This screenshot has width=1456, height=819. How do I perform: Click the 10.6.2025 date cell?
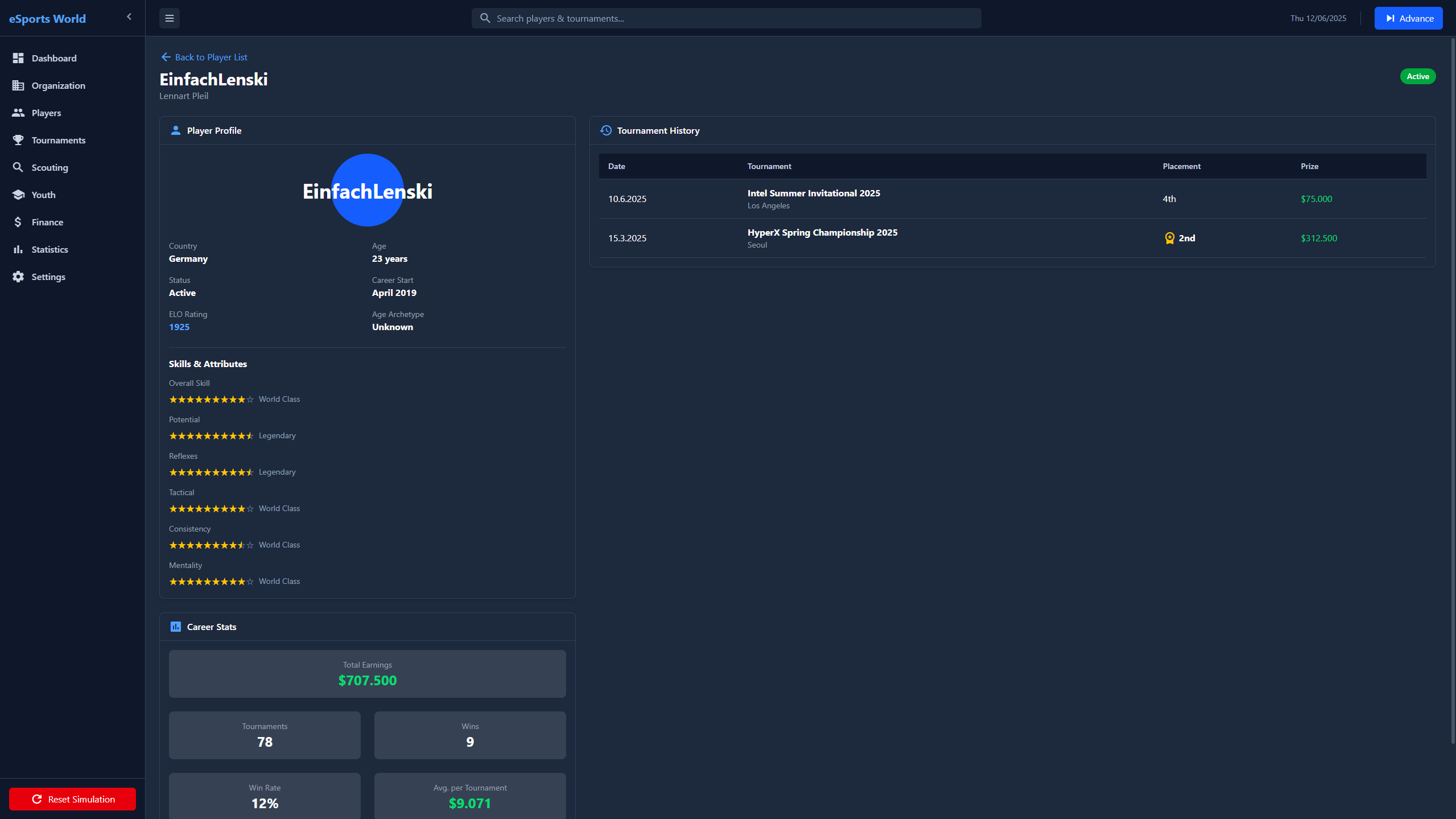(627, 199)
